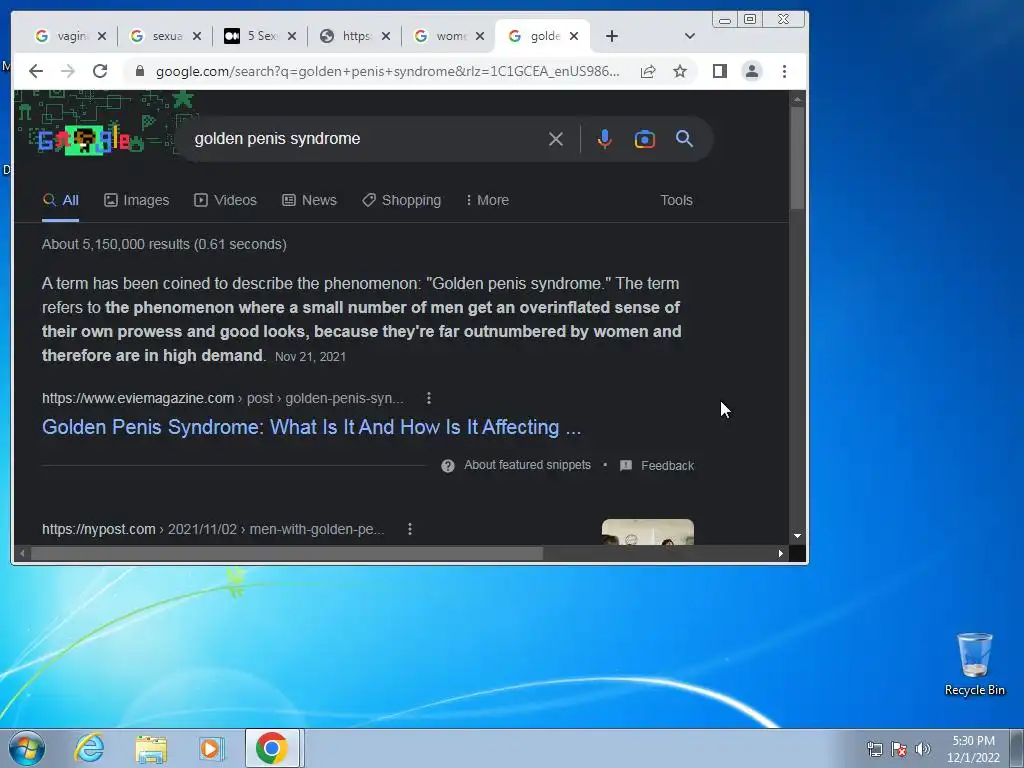Image resolution: width=1024 pixels, height=768 pixels.
Task: Expand the tab search dropdown
Action: pos(690,36)
